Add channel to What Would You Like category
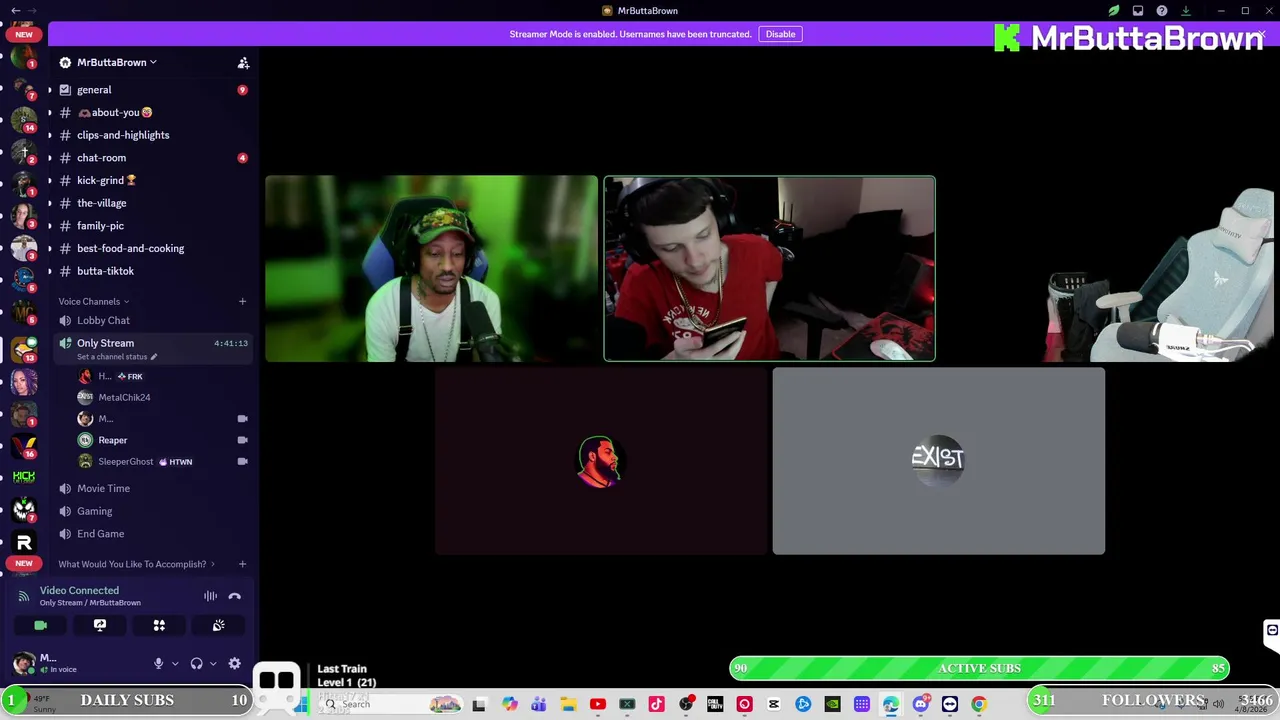The height and width of the screenshot is (720, 1280). pyautogui.click(x=242, y=564)
